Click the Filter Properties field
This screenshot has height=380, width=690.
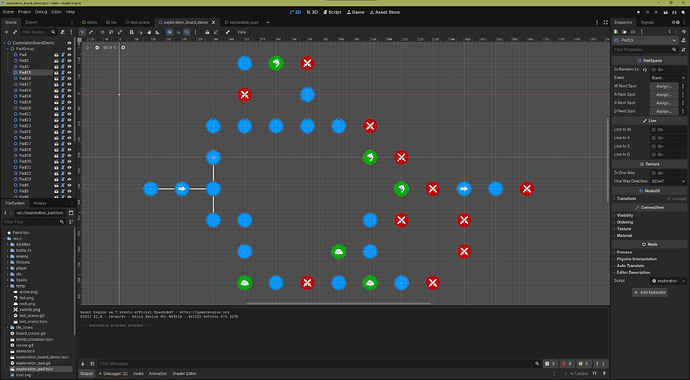pyautogui.click(x=646, y=50)
